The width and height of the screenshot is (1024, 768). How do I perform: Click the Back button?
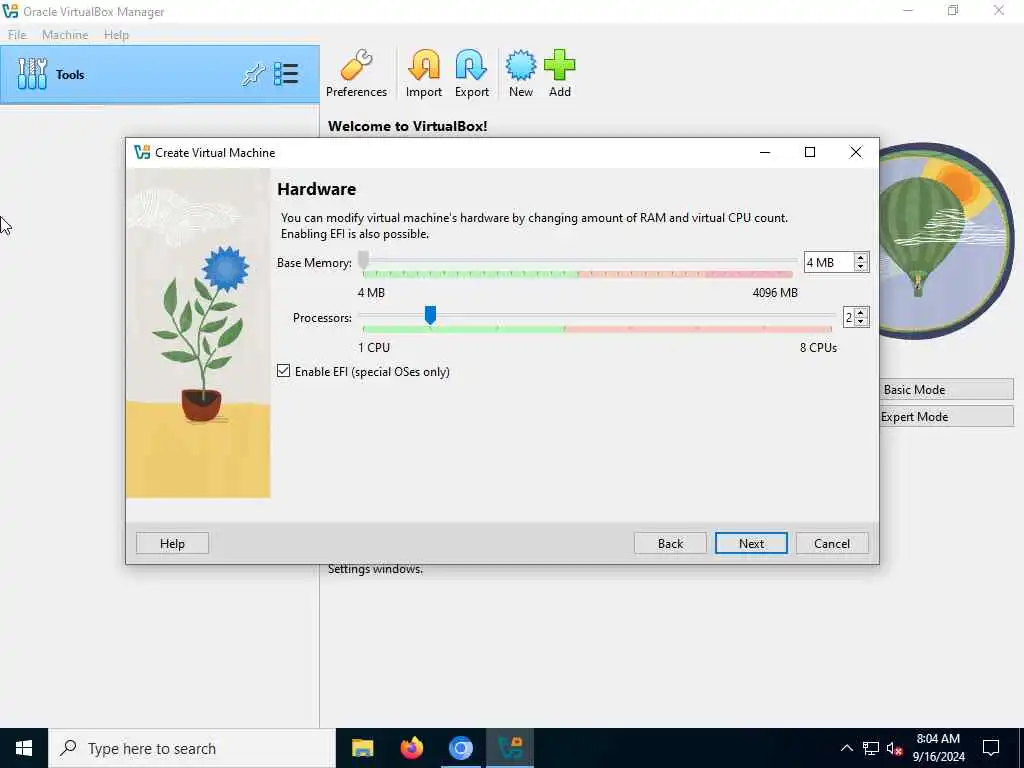(x=670, y=543)
